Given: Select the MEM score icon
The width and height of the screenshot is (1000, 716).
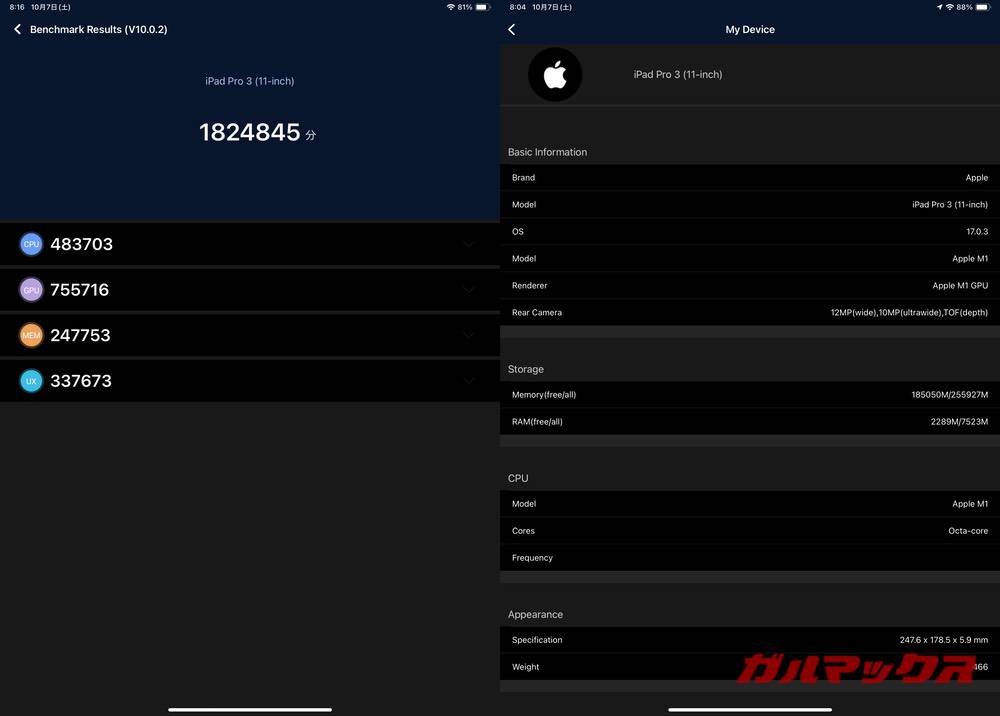Looking at the screenshot, I should click(31, 335).
